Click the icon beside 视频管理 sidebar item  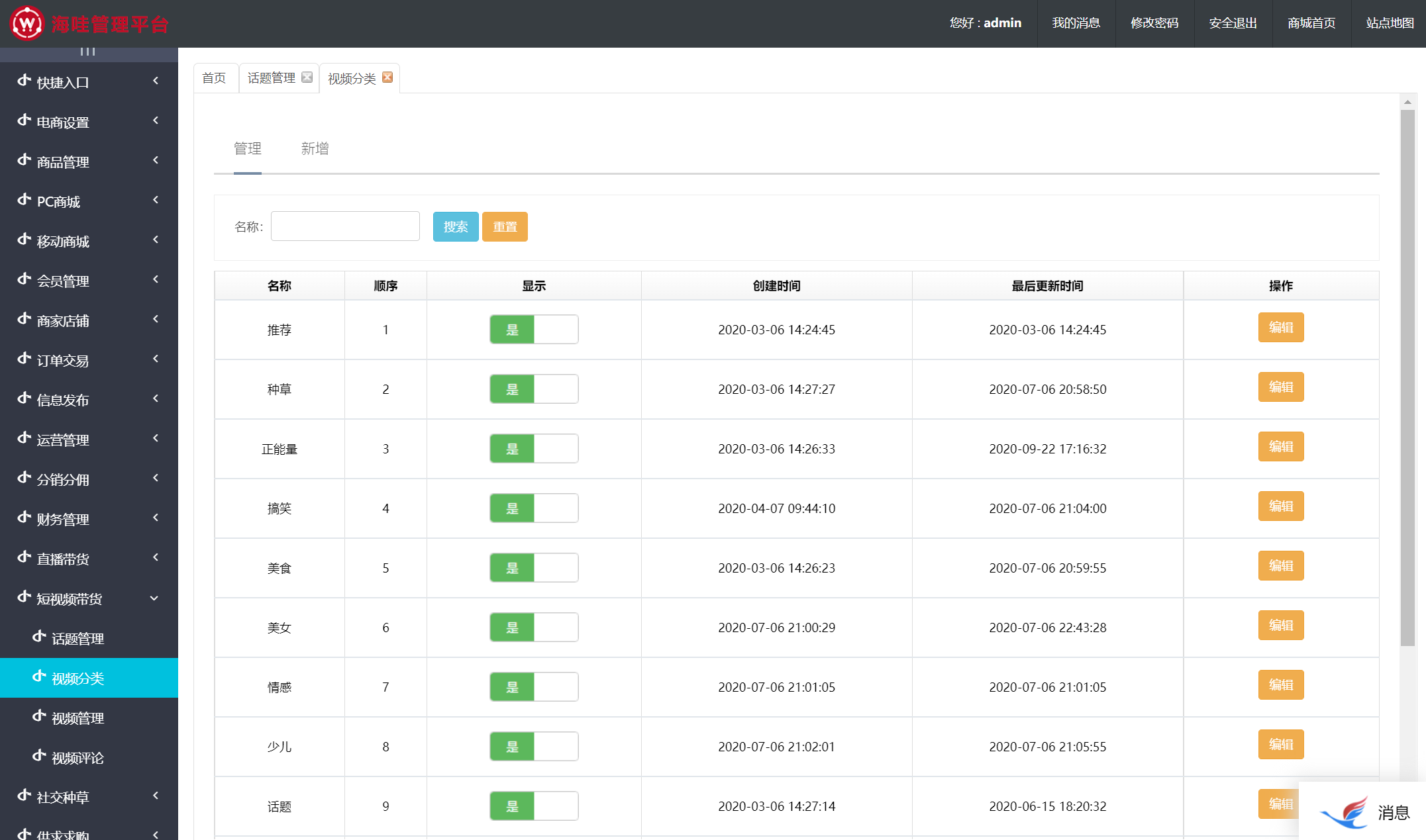coord(39,717)
